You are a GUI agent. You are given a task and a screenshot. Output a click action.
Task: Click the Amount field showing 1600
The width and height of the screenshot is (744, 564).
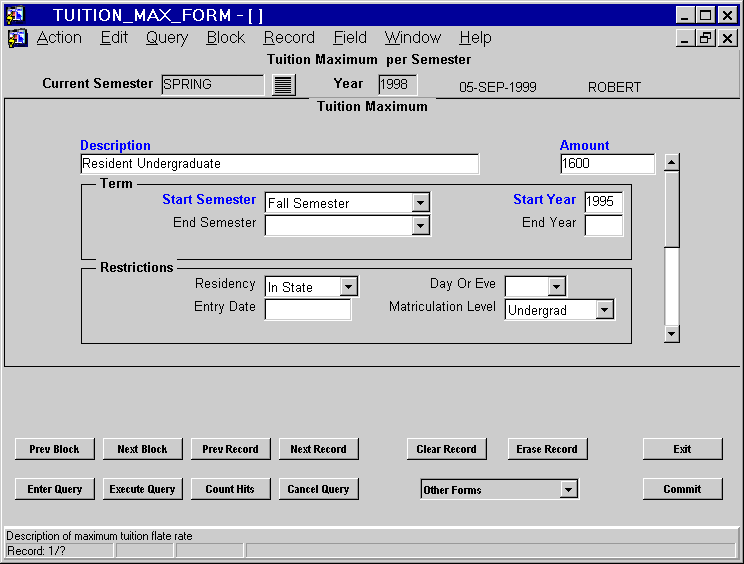[607, 164]
